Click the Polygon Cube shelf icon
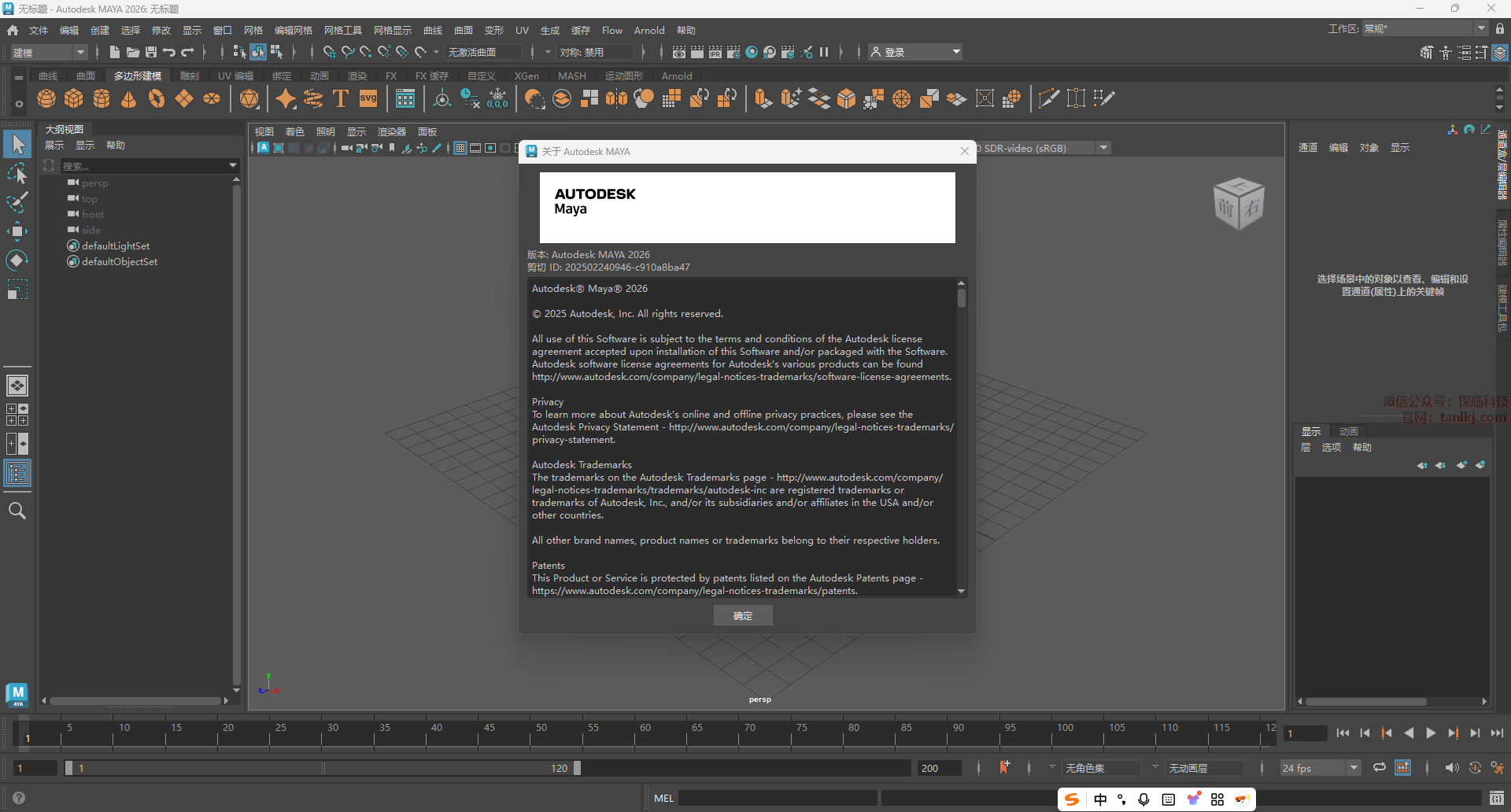This screenshot has width=1511, height=812. (74, 99)
